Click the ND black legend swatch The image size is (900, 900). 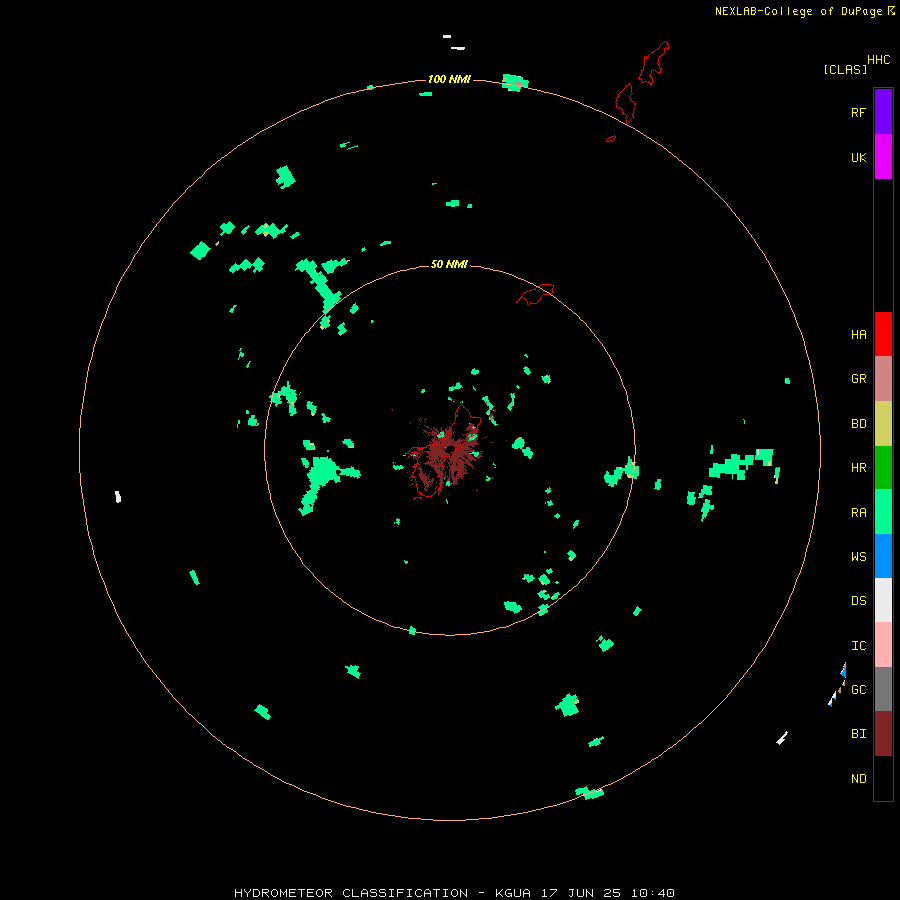883,778
